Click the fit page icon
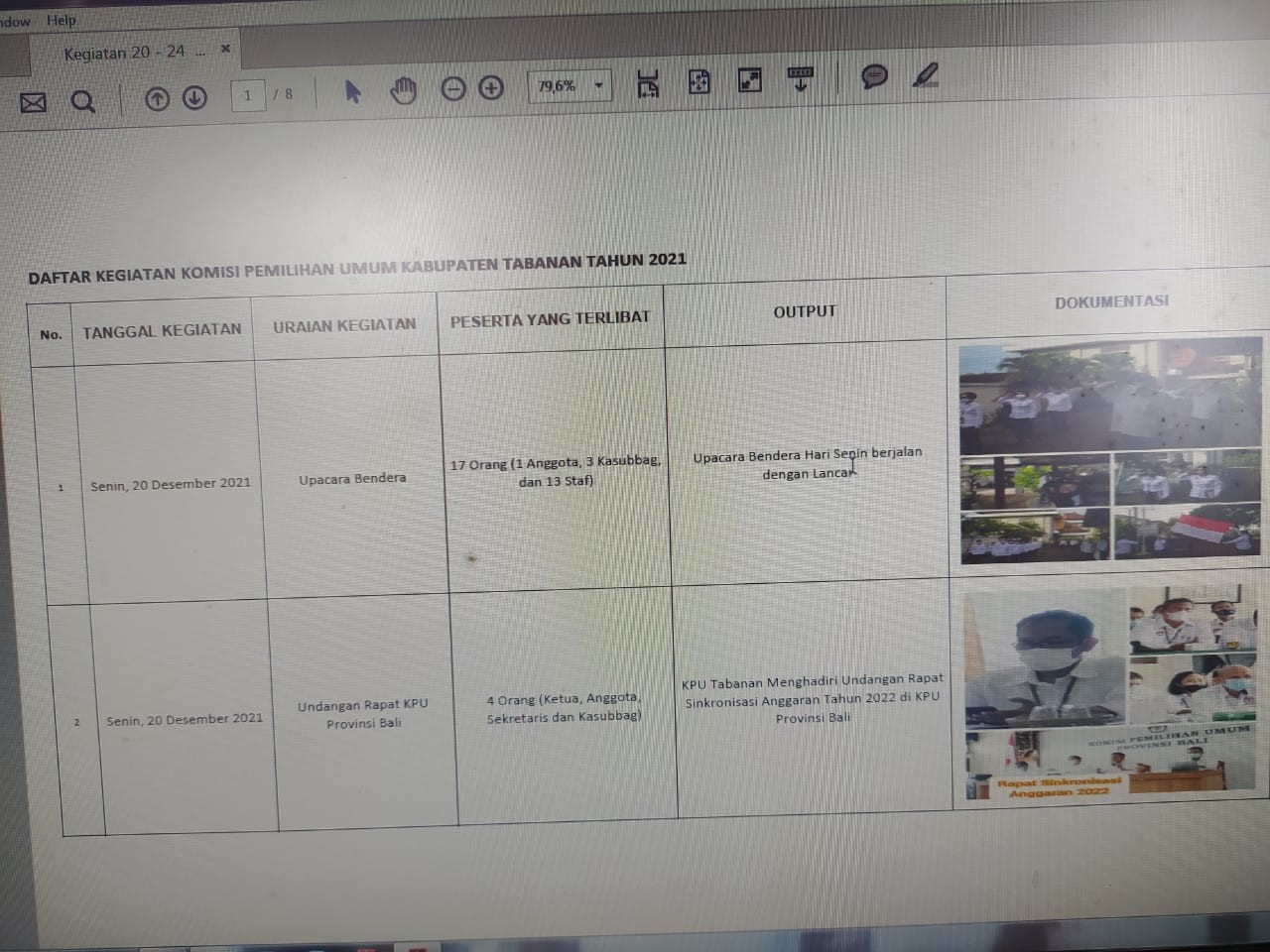1270x952 pixels. click(698, 82)
